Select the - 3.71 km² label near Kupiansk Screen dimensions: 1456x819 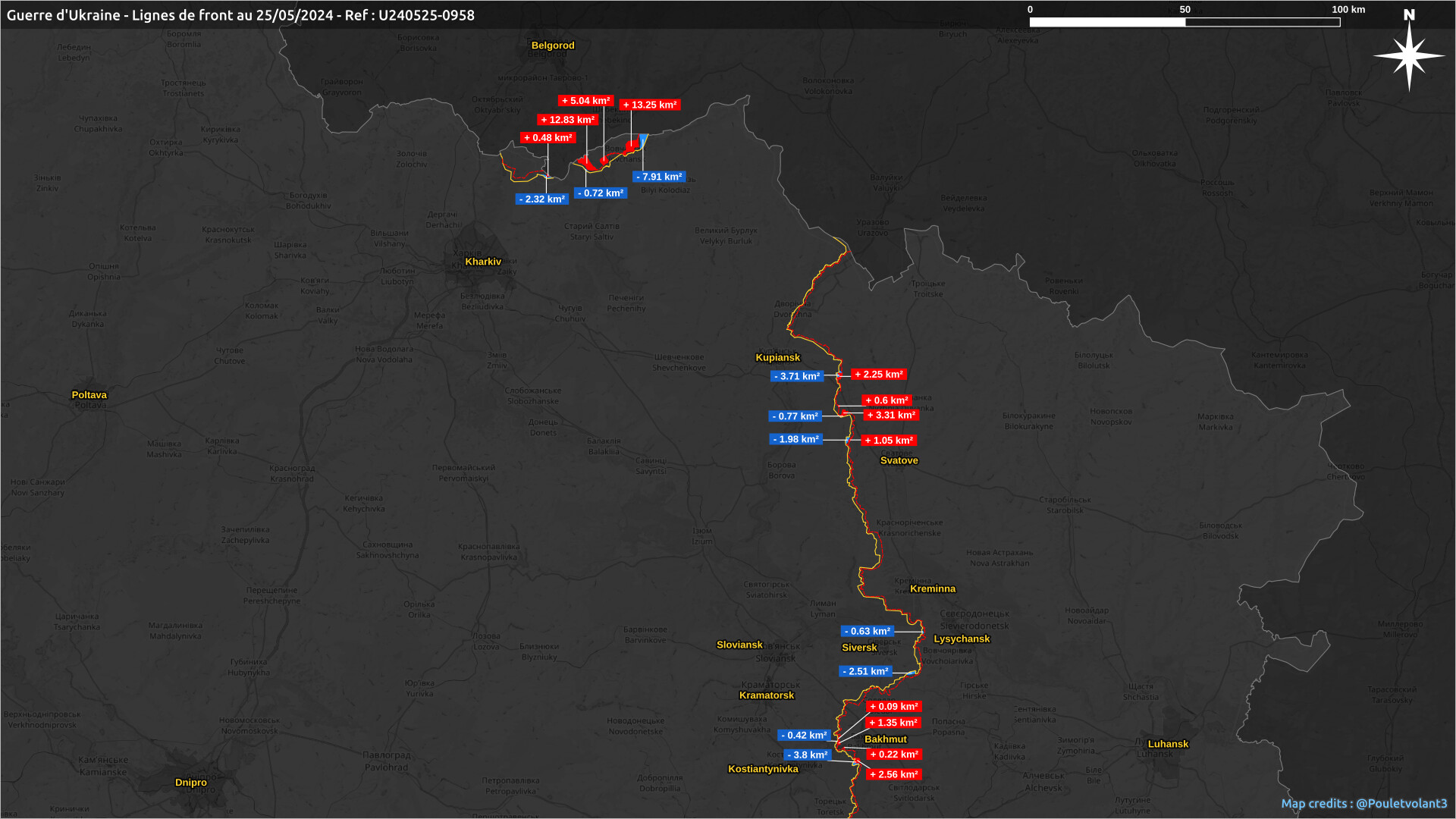(x=797, y=376)
